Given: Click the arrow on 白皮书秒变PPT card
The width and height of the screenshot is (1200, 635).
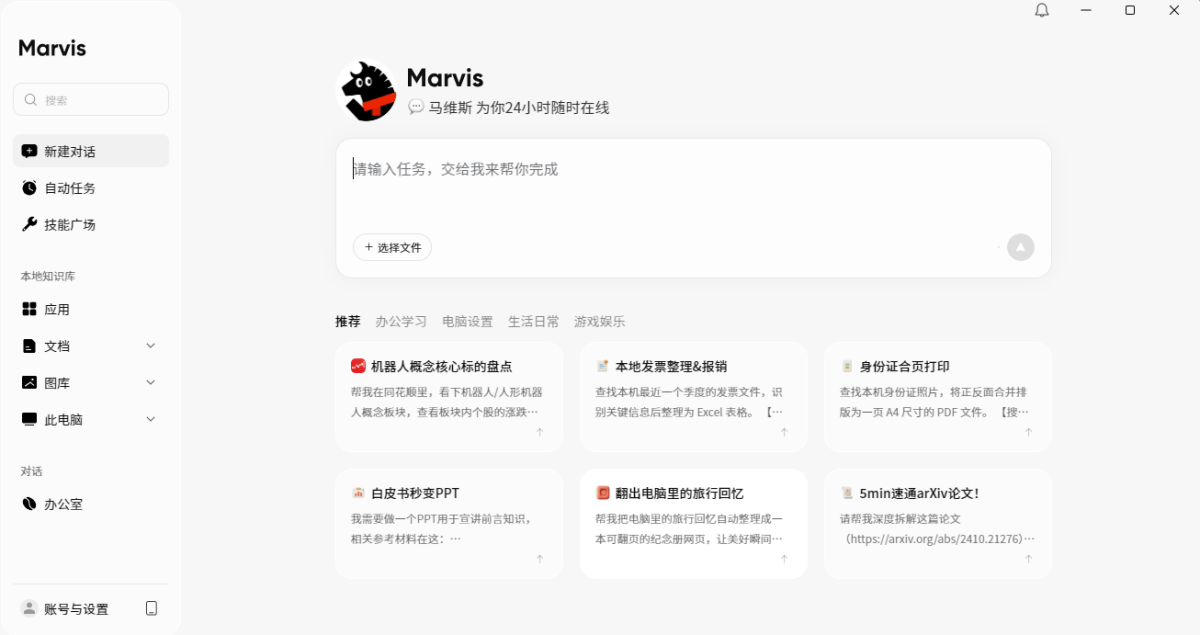Looking at the screenshot, I should (x=540, y=559).
